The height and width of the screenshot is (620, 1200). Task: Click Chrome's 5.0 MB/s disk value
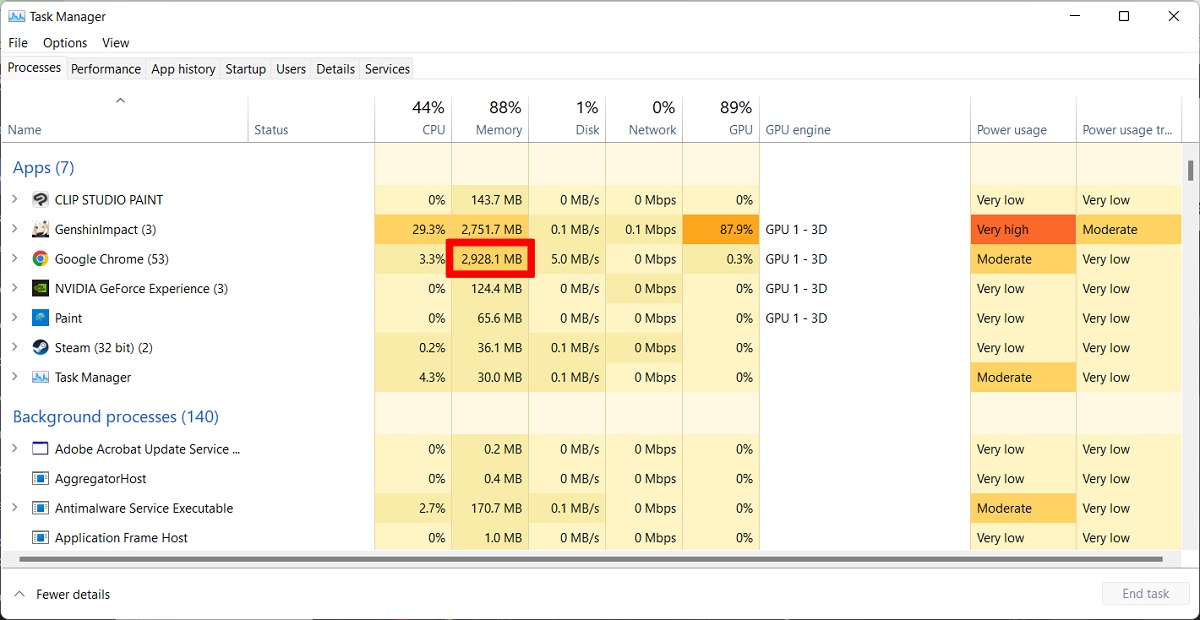567,259
